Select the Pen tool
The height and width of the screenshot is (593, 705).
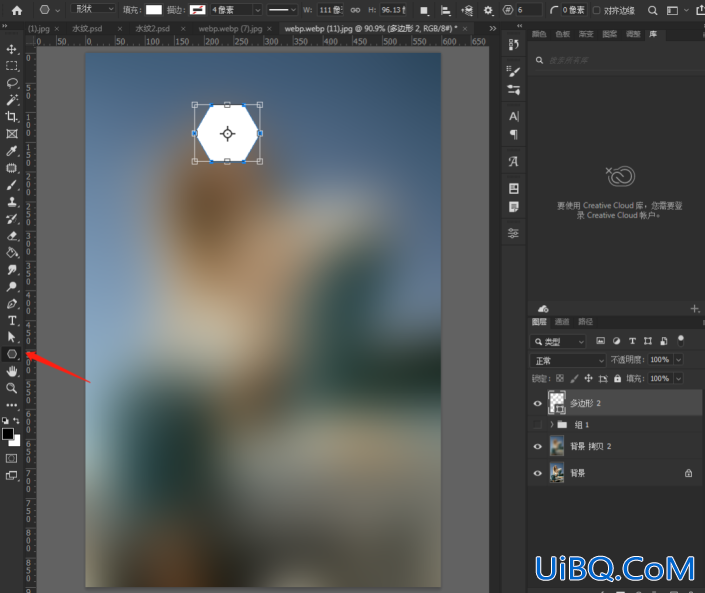click(12, 303)
